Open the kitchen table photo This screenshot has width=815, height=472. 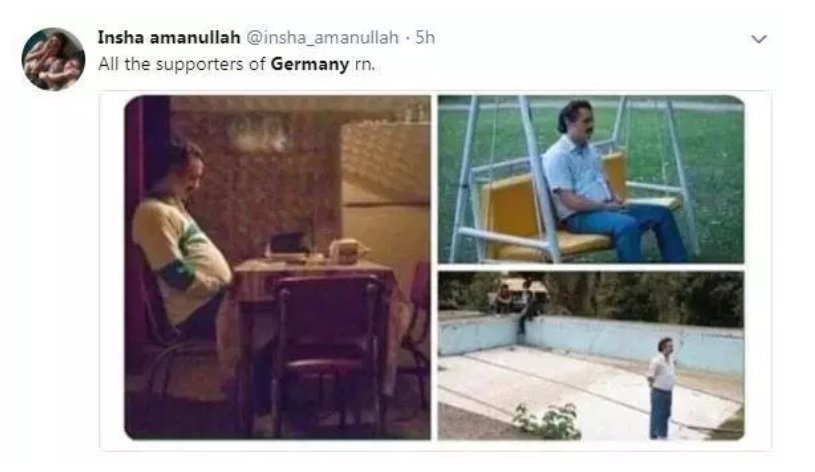click(278, 268)
